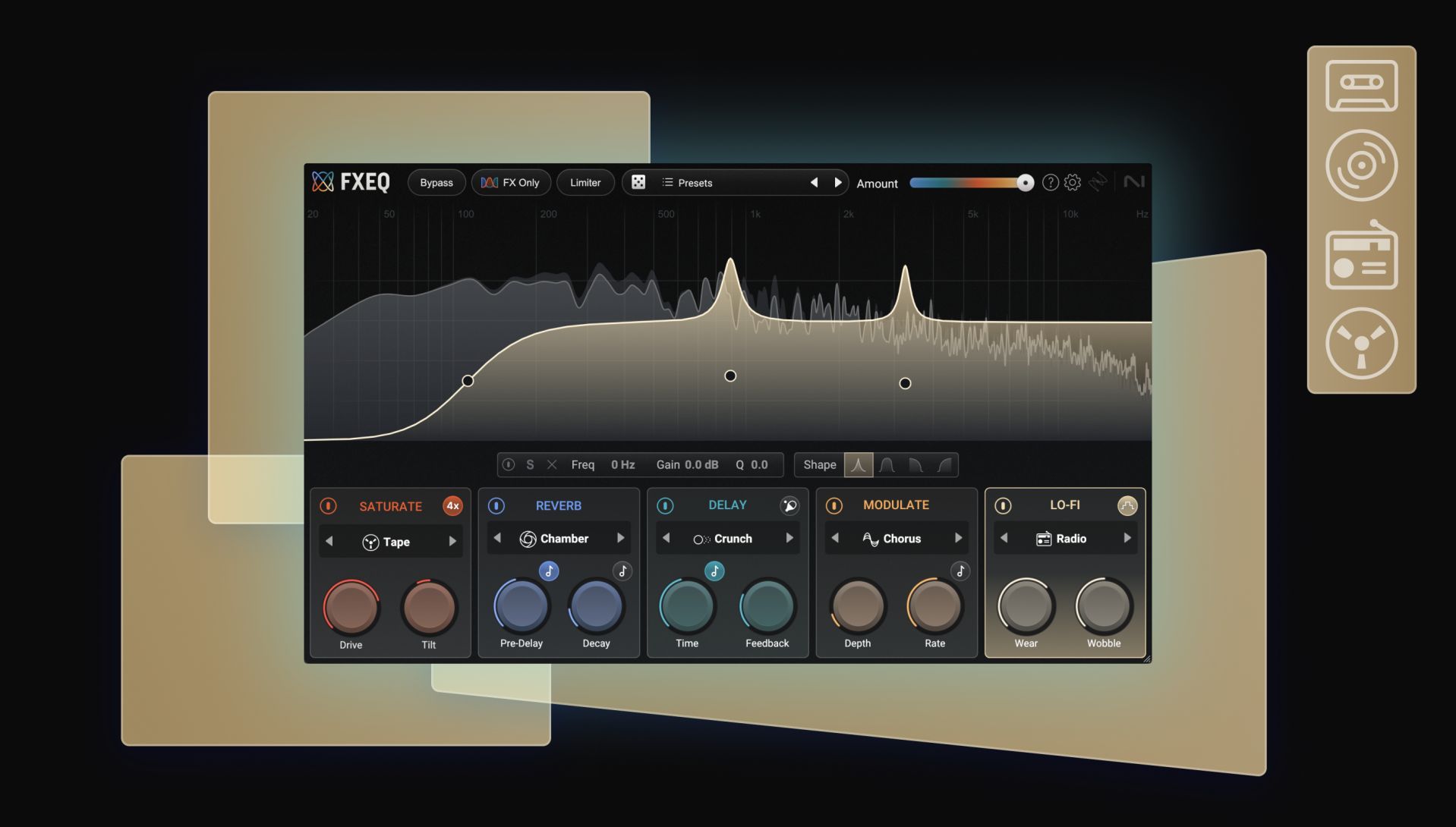Select the low-cut filter shape
The height and width of the screenshot is (827, 1456).
(x=944, y=464)
